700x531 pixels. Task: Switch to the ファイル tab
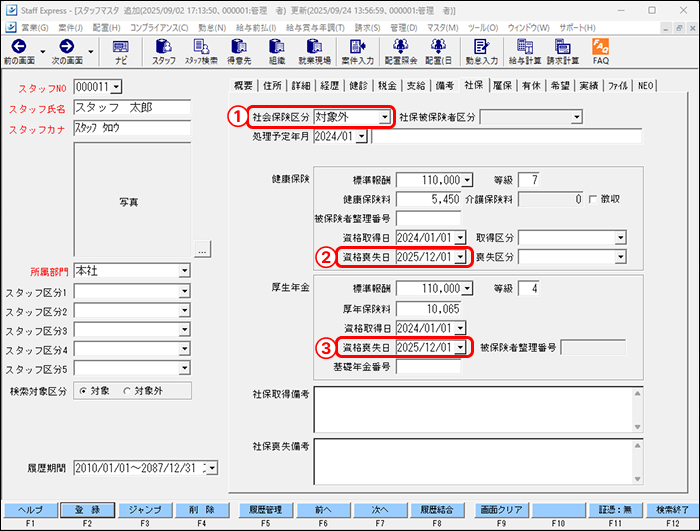click(x=618, y=85)
